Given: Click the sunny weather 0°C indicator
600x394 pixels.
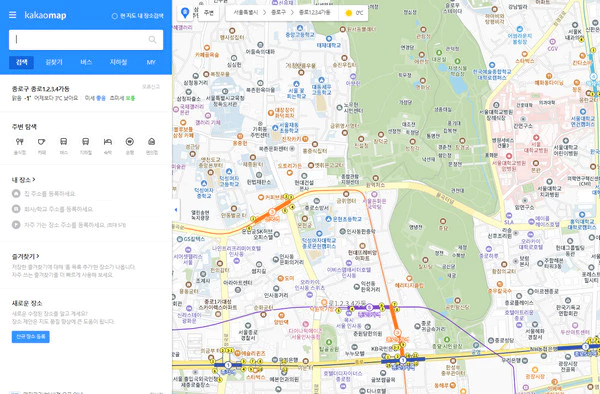Looking at the screenshot, I should [x=354, y=13].
